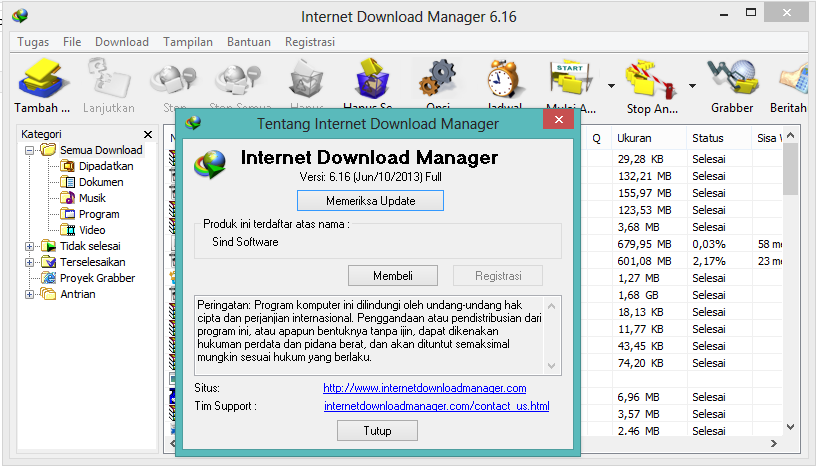Click the Hapus trash toolbar icon
This screenshot has height=467, width=816.
[x=307, y=79]
